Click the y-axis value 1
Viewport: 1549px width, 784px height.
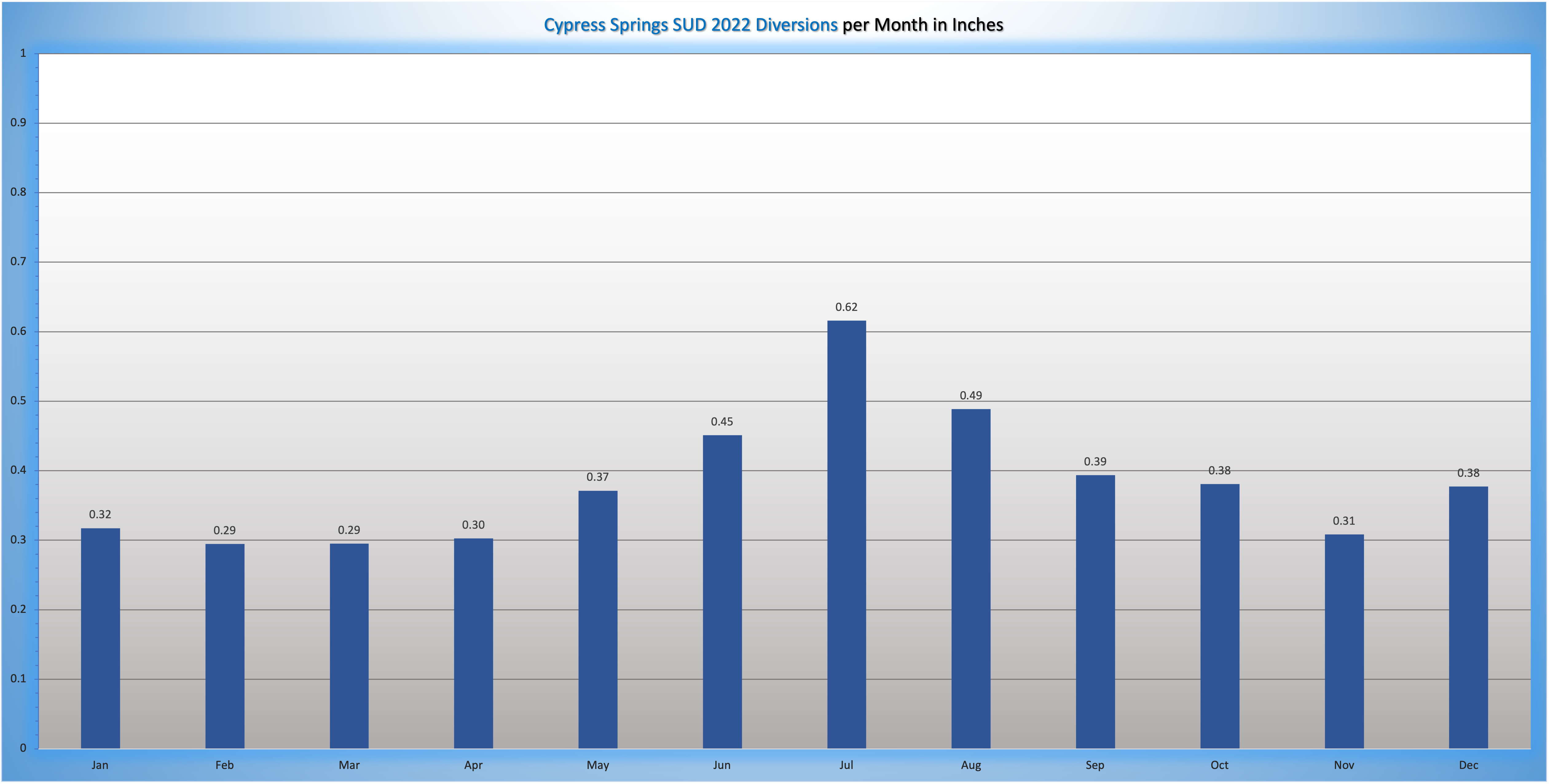tap(23, 53)
